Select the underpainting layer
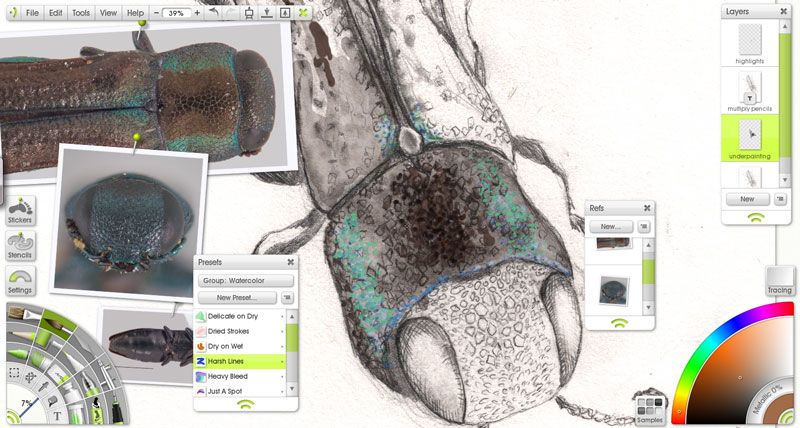Screen dimensions: 800x428 (750, 138)
